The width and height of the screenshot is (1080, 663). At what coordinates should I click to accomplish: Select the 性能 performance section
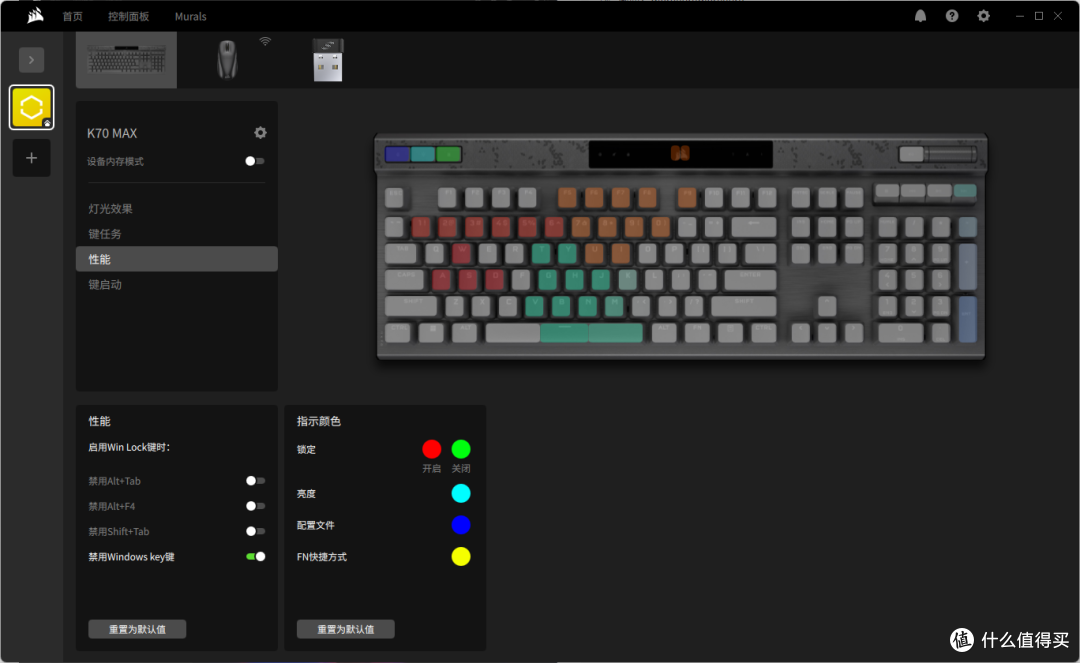point(177,259)
